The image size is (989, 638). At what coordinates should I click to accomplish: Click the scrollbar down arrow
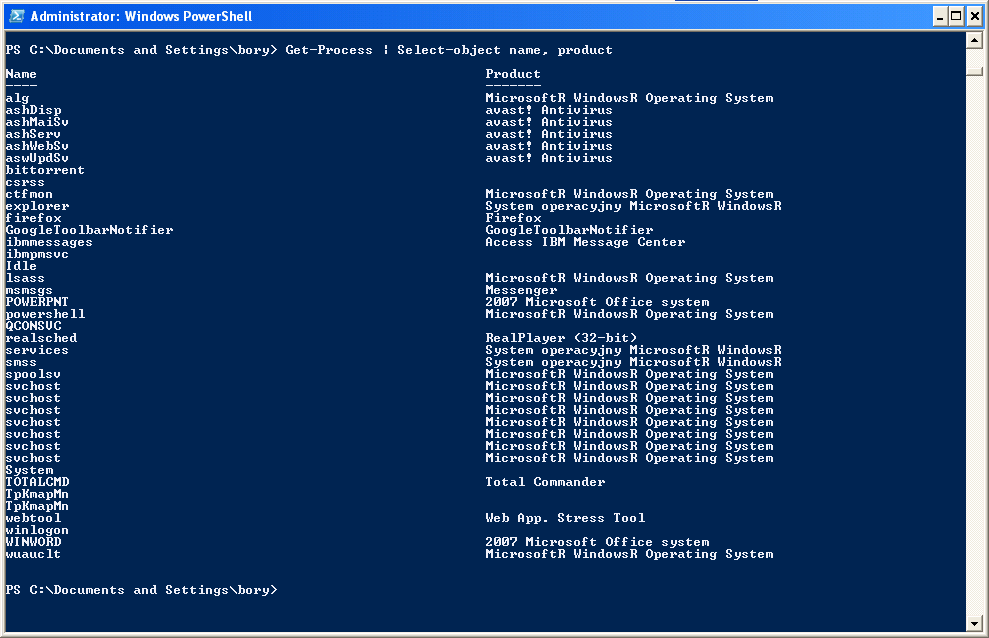[x=974, y=624]
